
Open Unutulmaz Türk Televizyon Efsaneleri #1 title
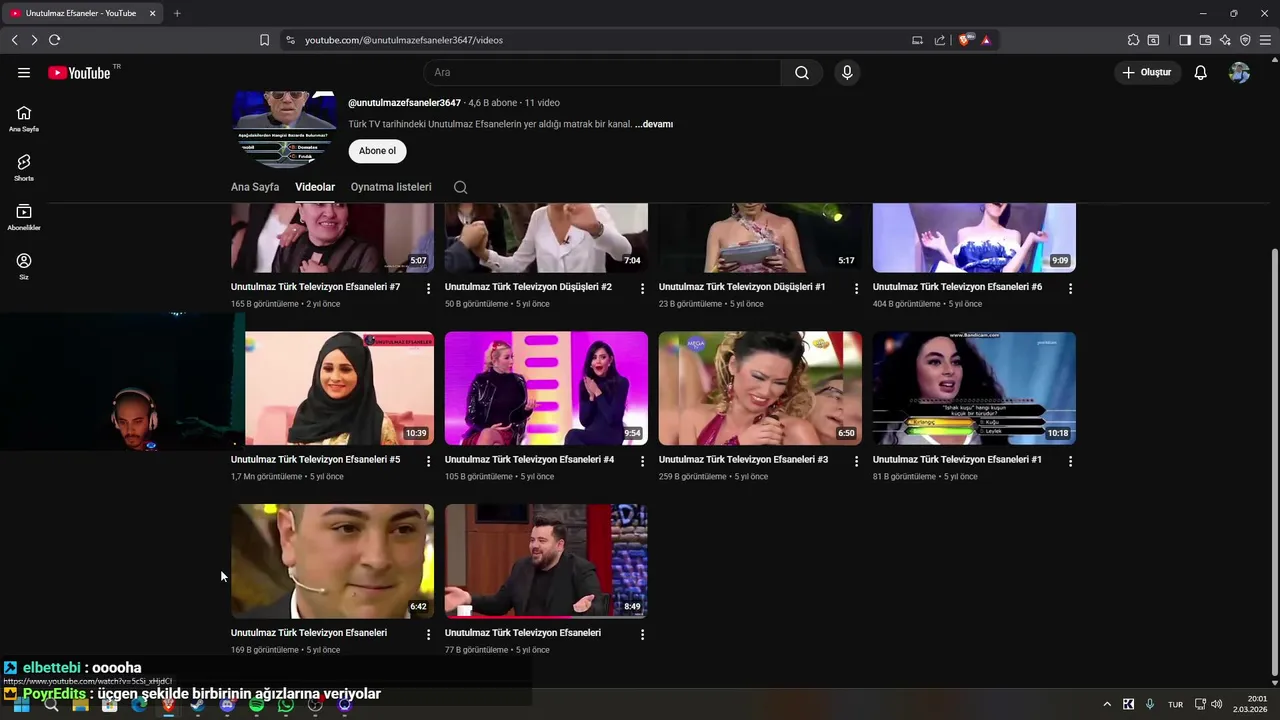tap(957, 460)
